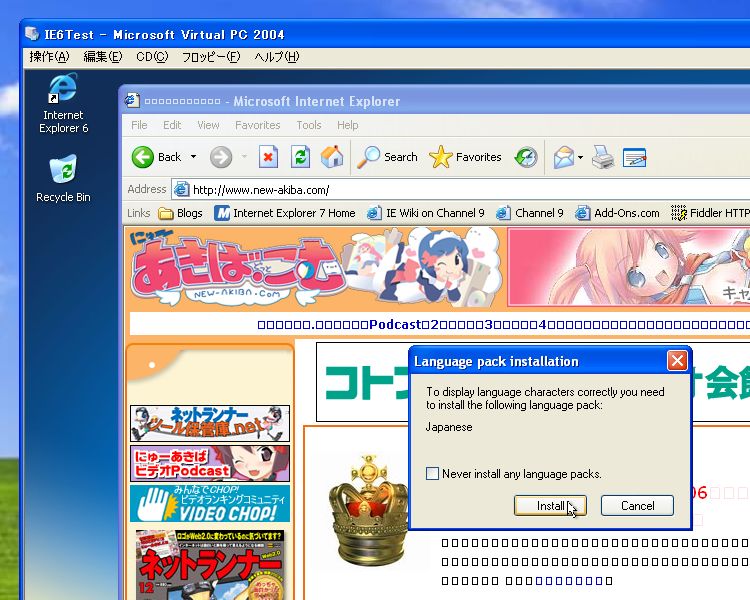Click Install in the language pack dialog
The width and height of the screenshot is (750, 600).
(x=550, y=506)
